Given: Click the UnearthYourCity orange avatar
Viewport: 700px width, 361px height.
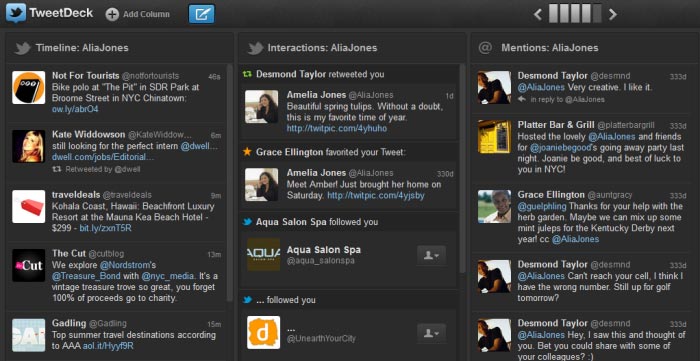Looking at the screenshot, I should coord(263,332).
